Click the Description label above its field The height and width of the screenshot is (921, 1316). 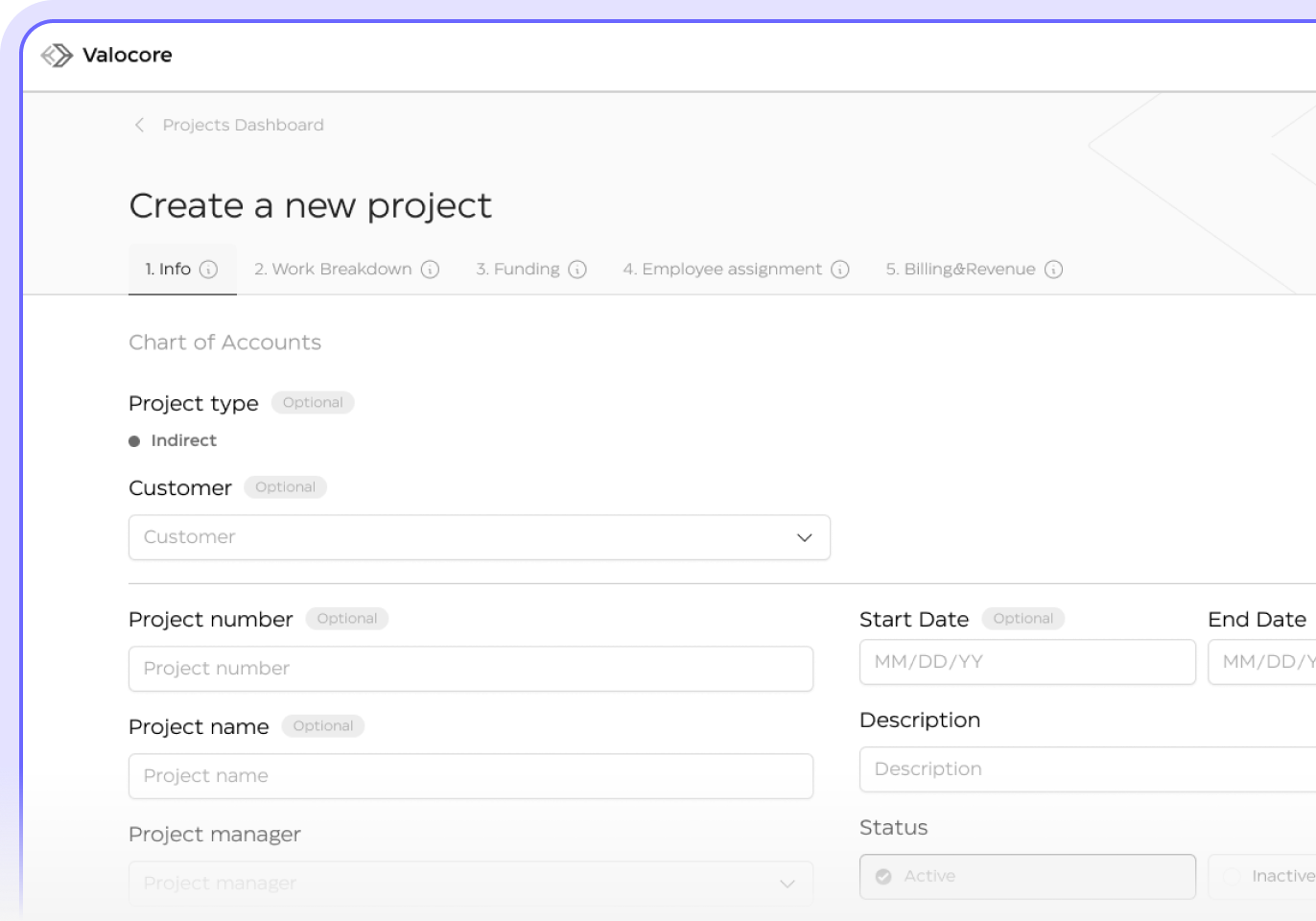pos(920,720)
